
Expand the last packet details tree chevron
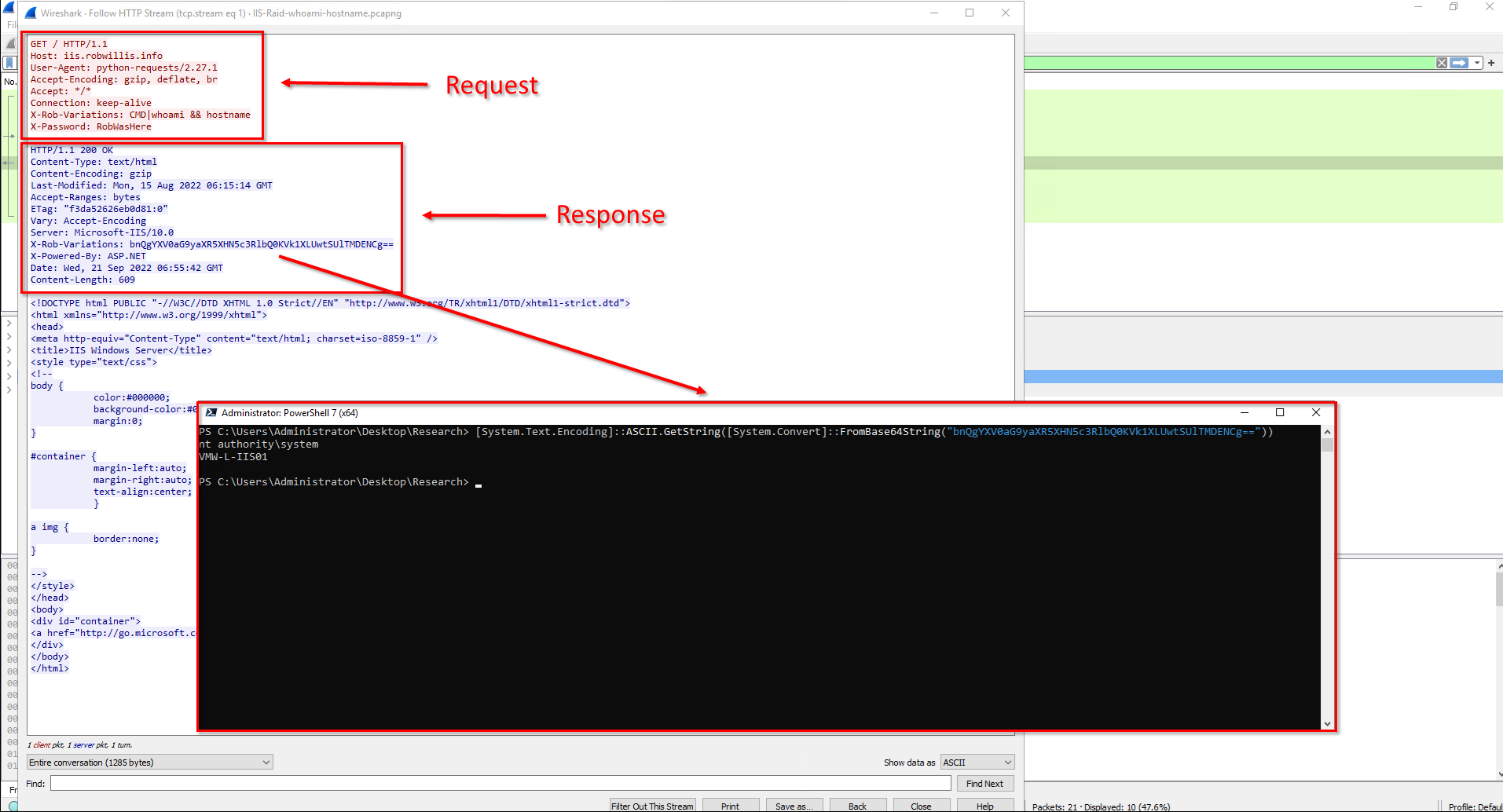coord(9,390)
